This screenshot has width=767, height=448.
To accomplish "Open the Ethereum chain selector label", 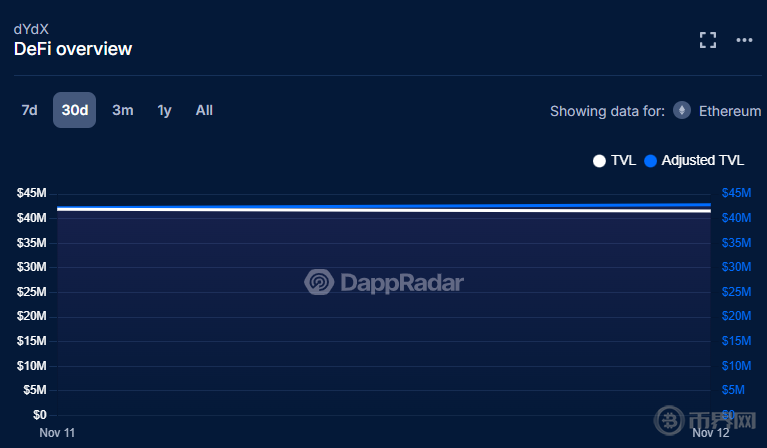I will (730, 111).
